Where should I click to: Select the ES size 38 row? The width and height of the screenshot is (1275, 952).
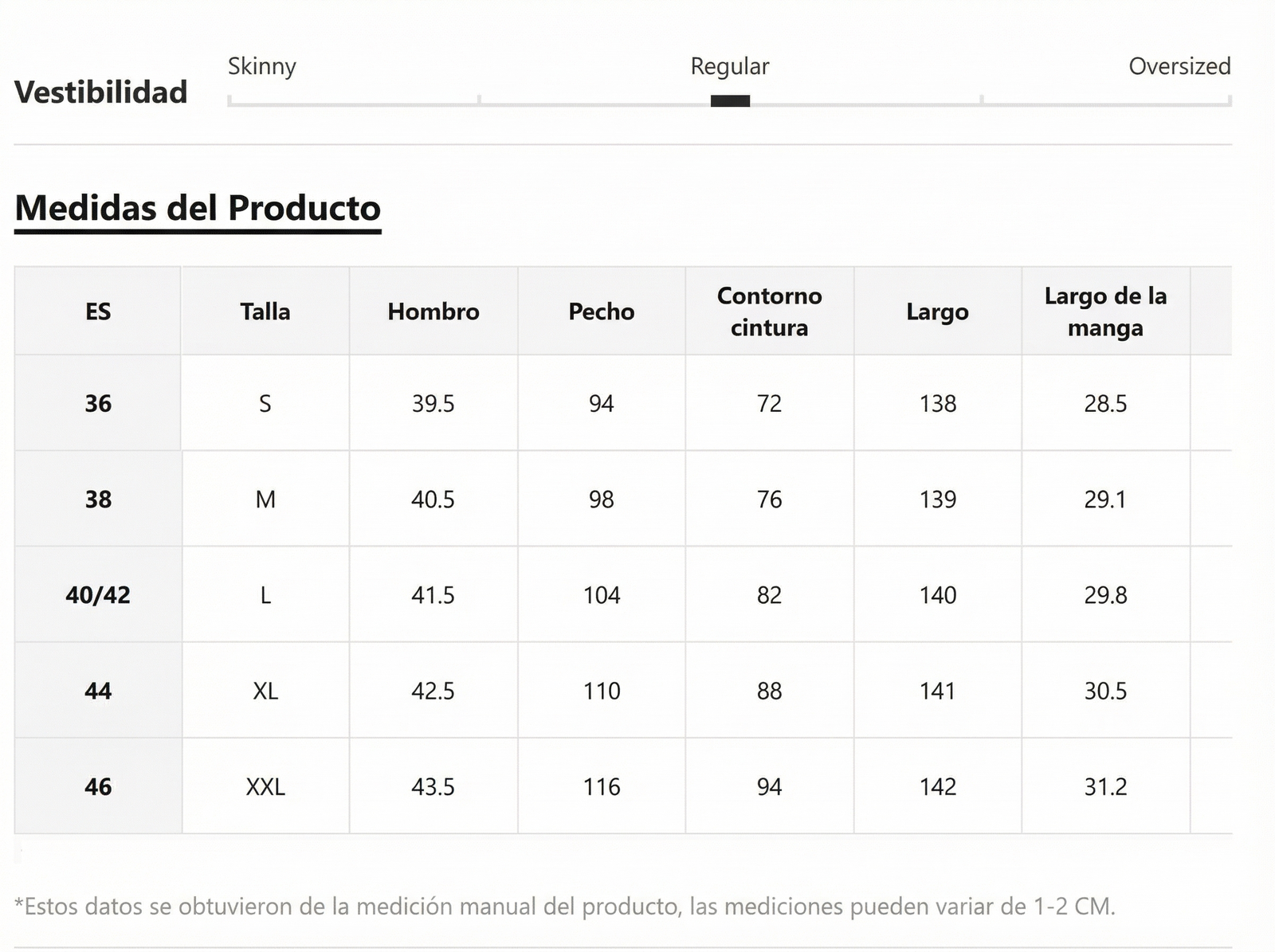[98, 500]
